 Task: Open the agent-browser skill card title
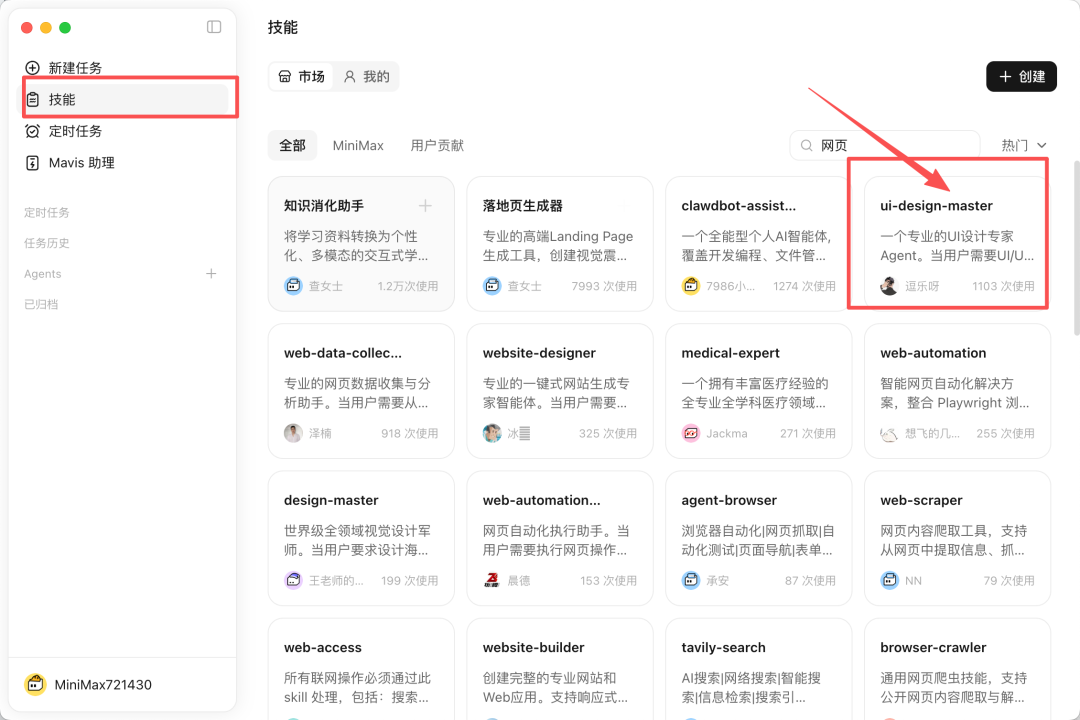click(729, 500)
